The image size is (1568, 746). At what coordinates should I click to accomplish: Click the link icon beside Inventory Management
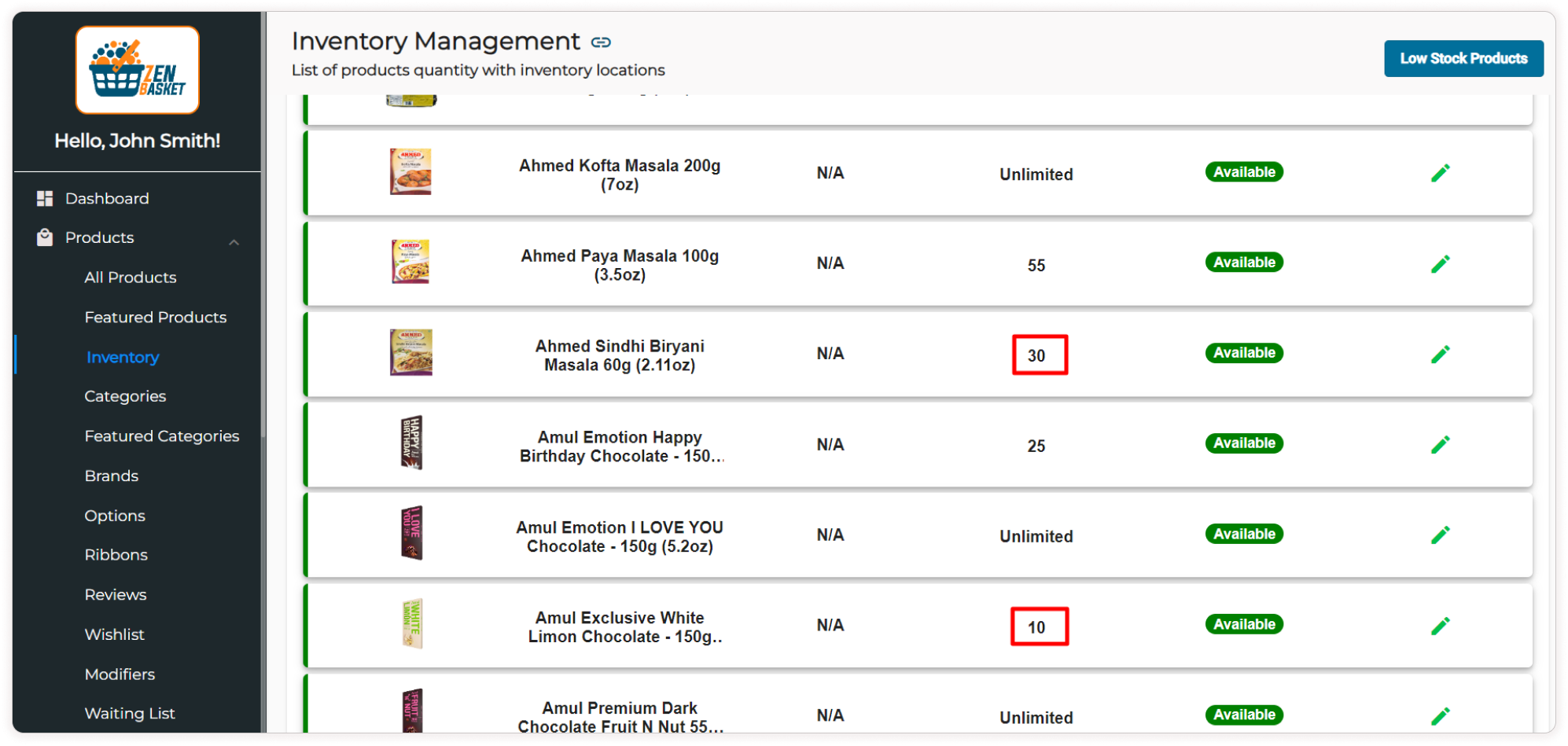[602, 42]
